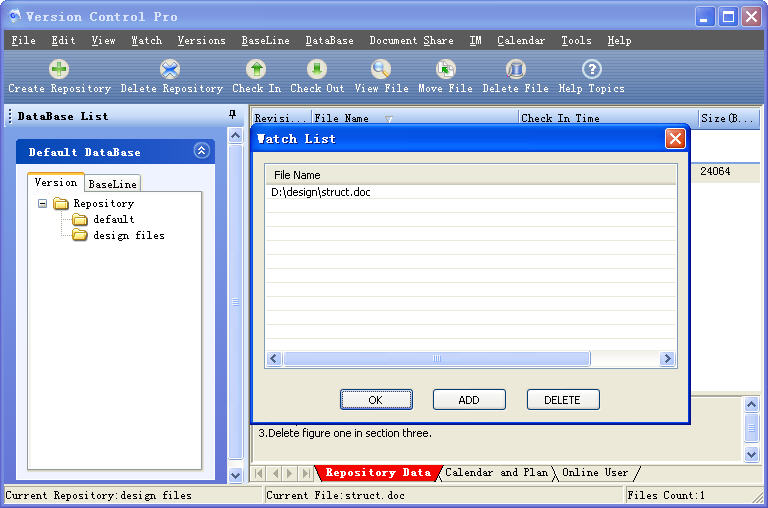Click the DELETE button
This screenshot has width=768, height=508.
(x=562, y=400)
